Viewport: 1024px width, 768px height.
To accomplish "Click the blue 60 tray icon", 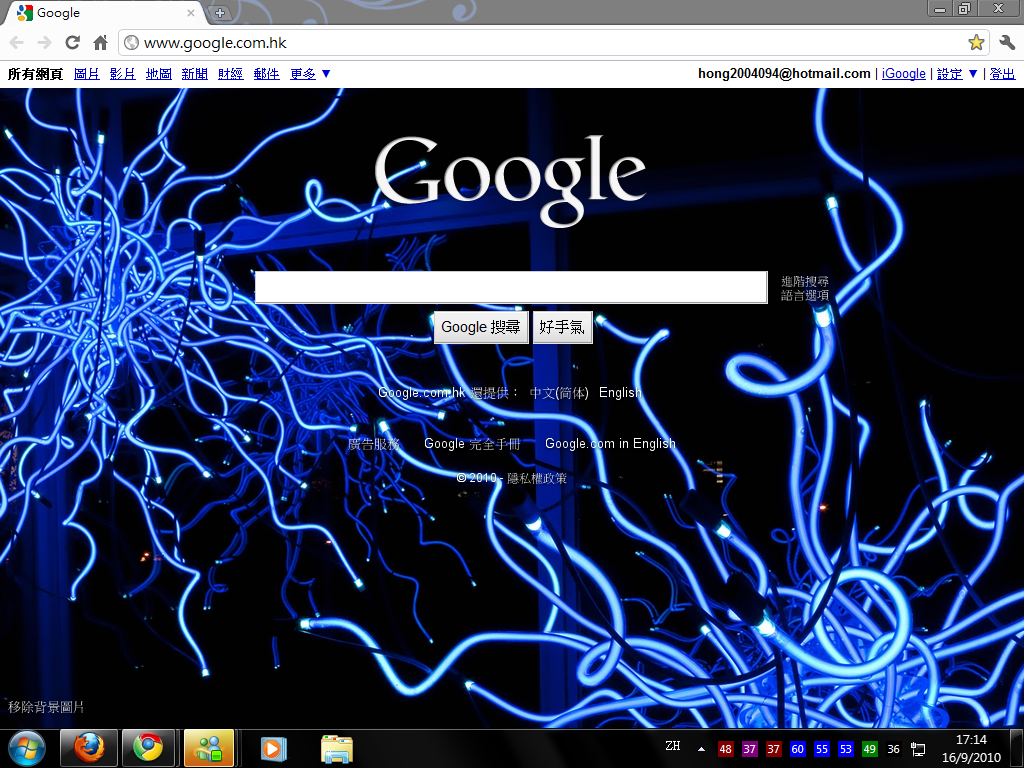I will coord(797,749).
